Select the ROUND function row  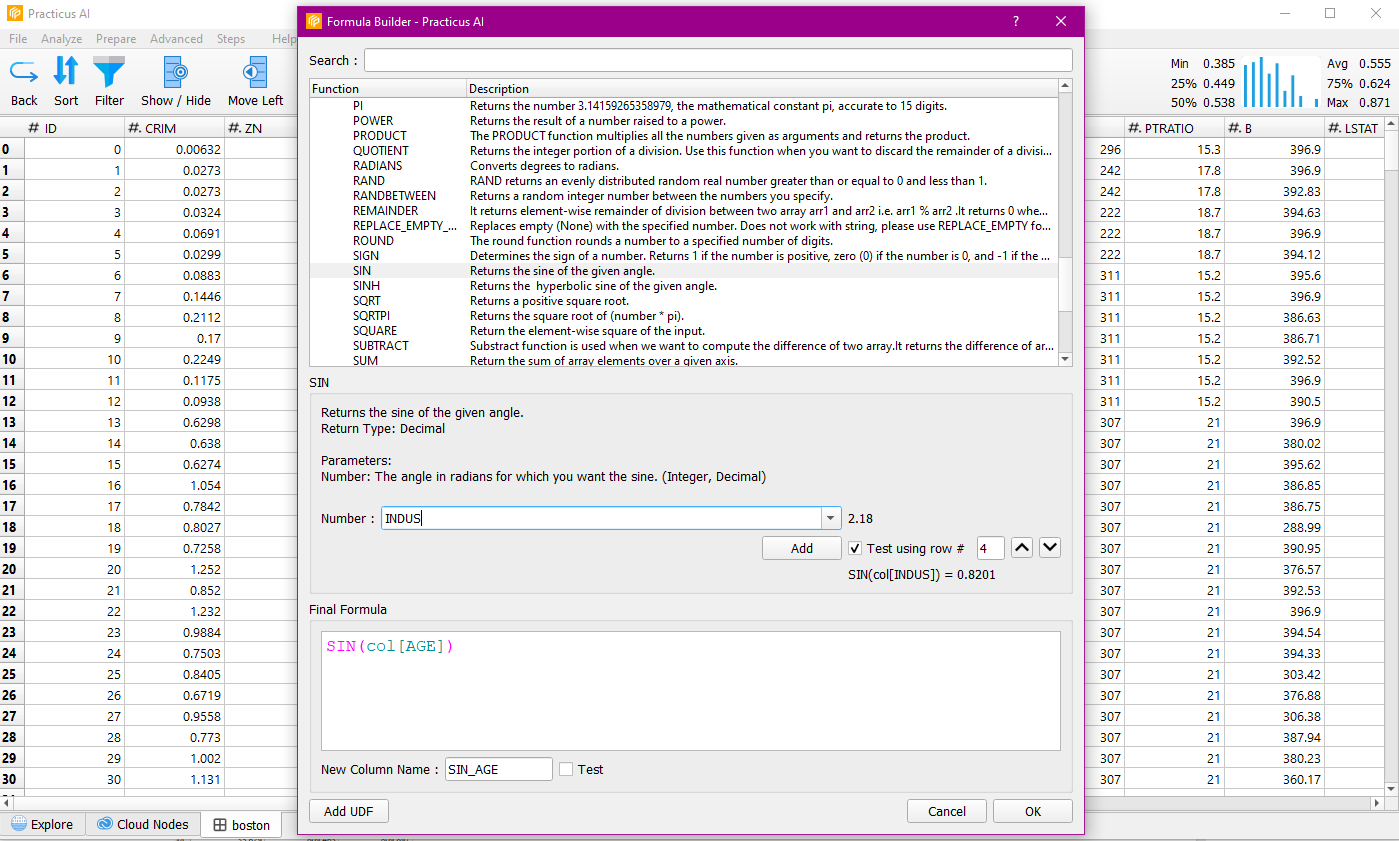click(x=684, y=241)
